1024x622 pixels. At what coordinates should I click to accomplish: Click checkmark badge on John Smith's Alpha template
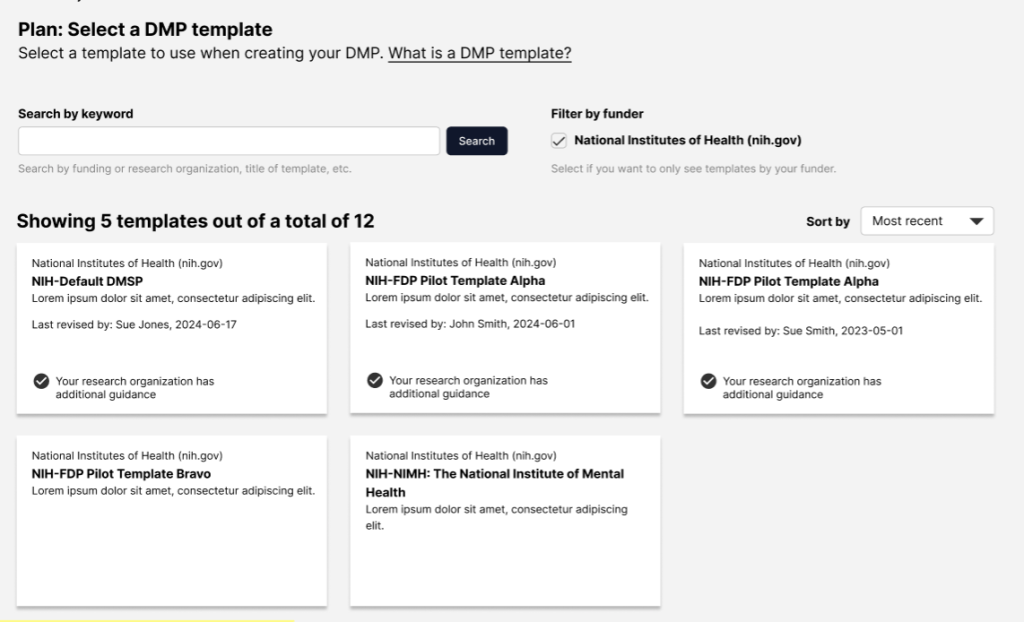[x=375, y=380]
